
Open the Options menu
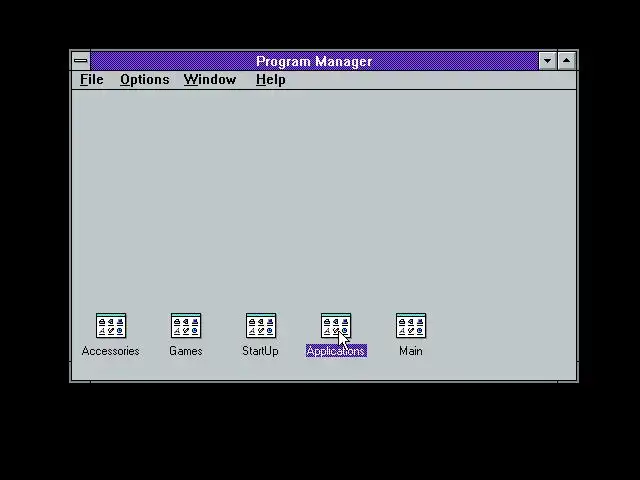click(144, 80)
